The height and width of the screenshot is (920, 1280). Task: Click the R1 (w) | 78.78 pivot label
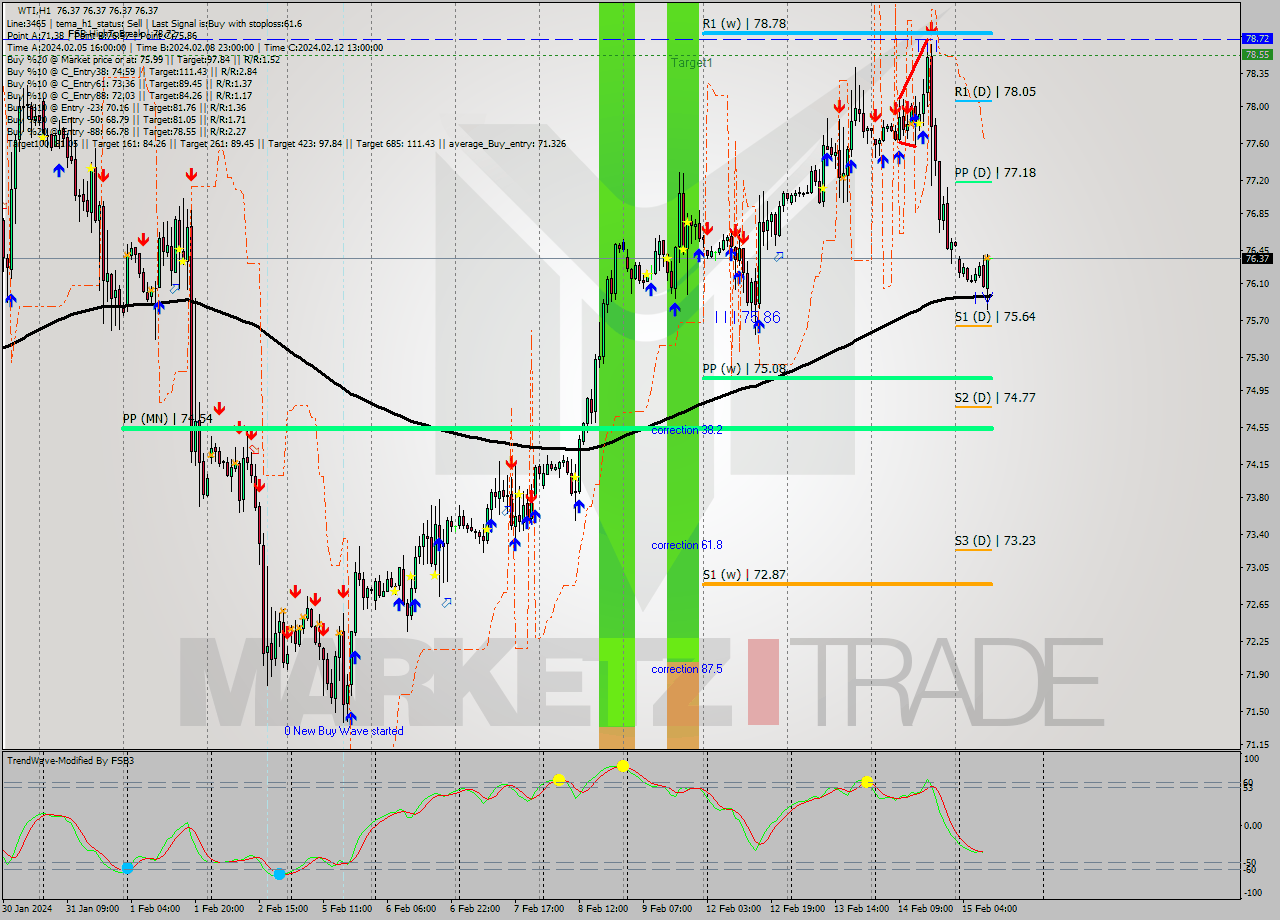742,23
